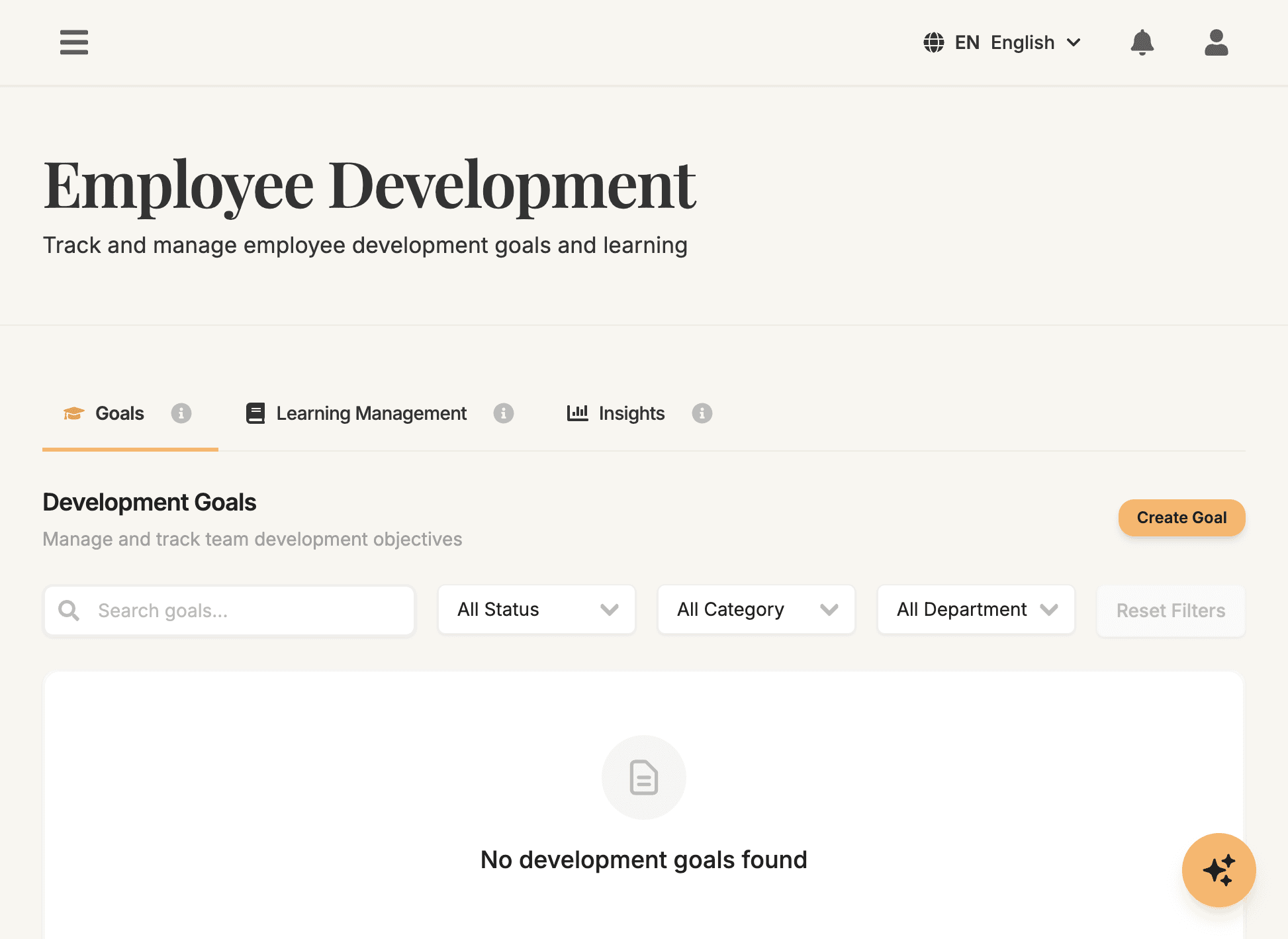Click the bar chart icon next to Insights
This screenshot has width=1288, height=939.
pos(578,413)
